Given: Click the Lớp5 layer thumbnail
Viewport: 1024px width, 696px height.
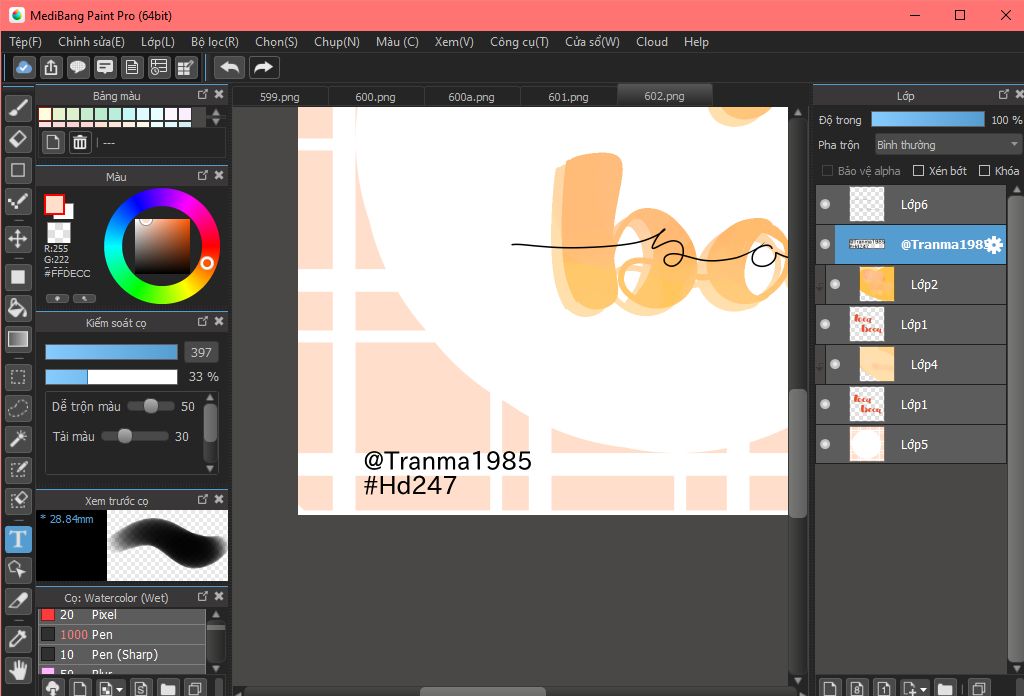Looking at the screenshot, I should 867,444.
